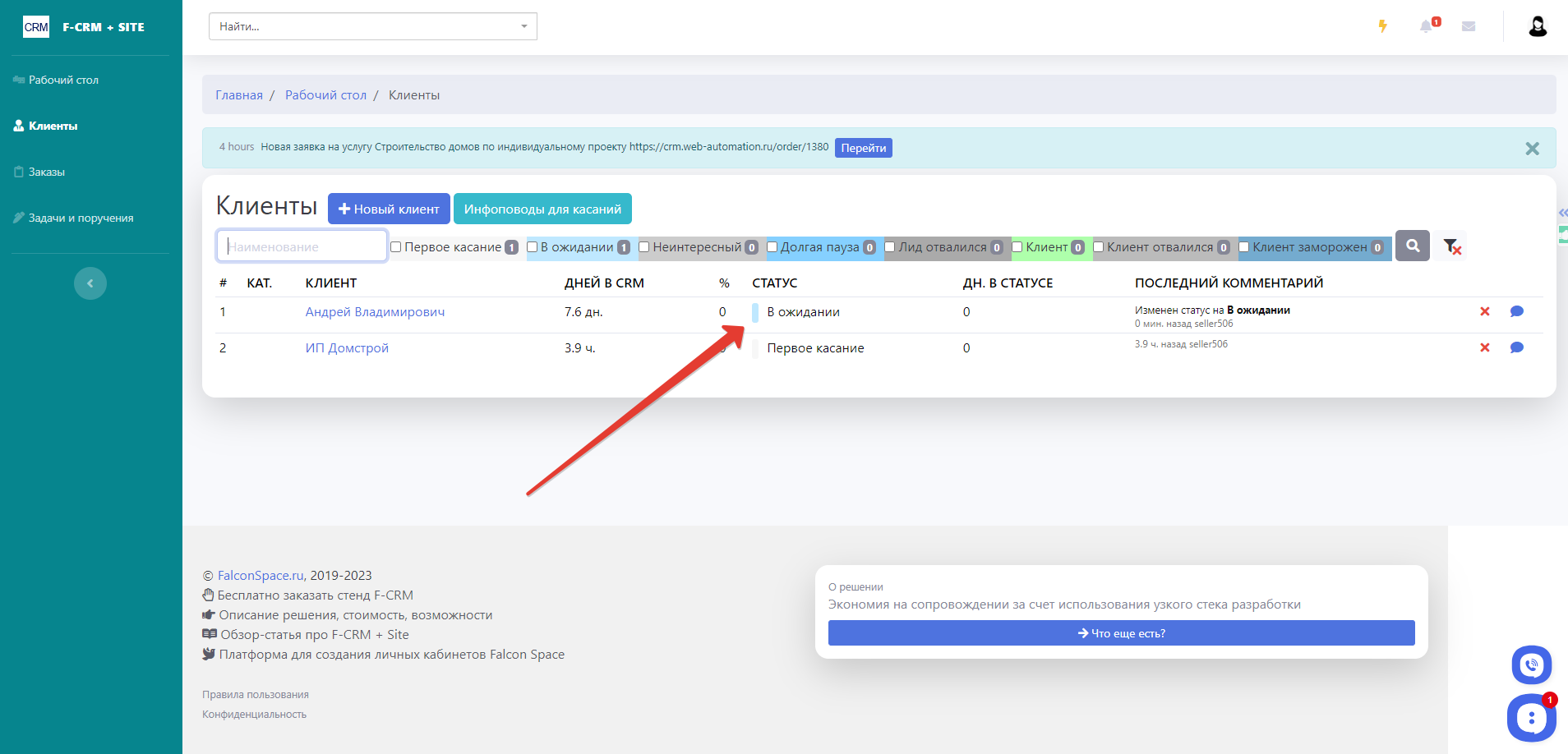Viewport: 1568px width, 754px height.
Task: Click the lightning bolt icon in header
Action: click(1382, 26)
